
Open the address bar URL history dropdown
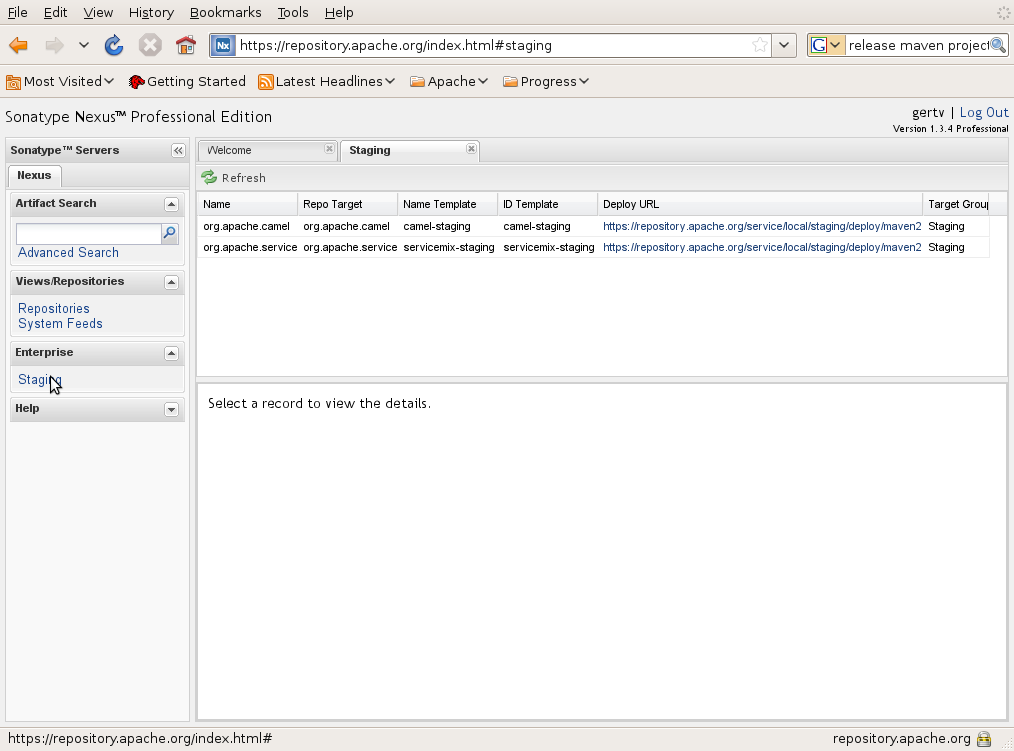(x=784, y=45)
